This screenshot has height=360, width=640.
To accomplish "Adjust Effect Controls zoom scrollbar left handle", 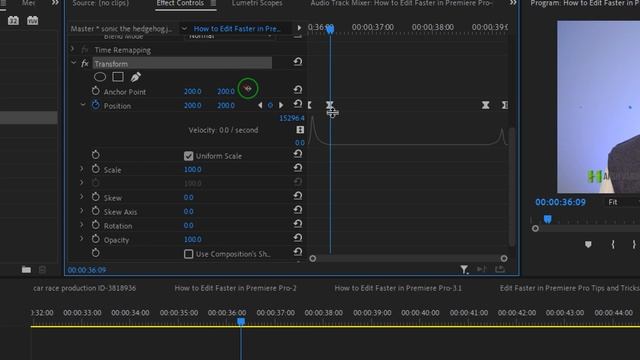I will point(313,258).
